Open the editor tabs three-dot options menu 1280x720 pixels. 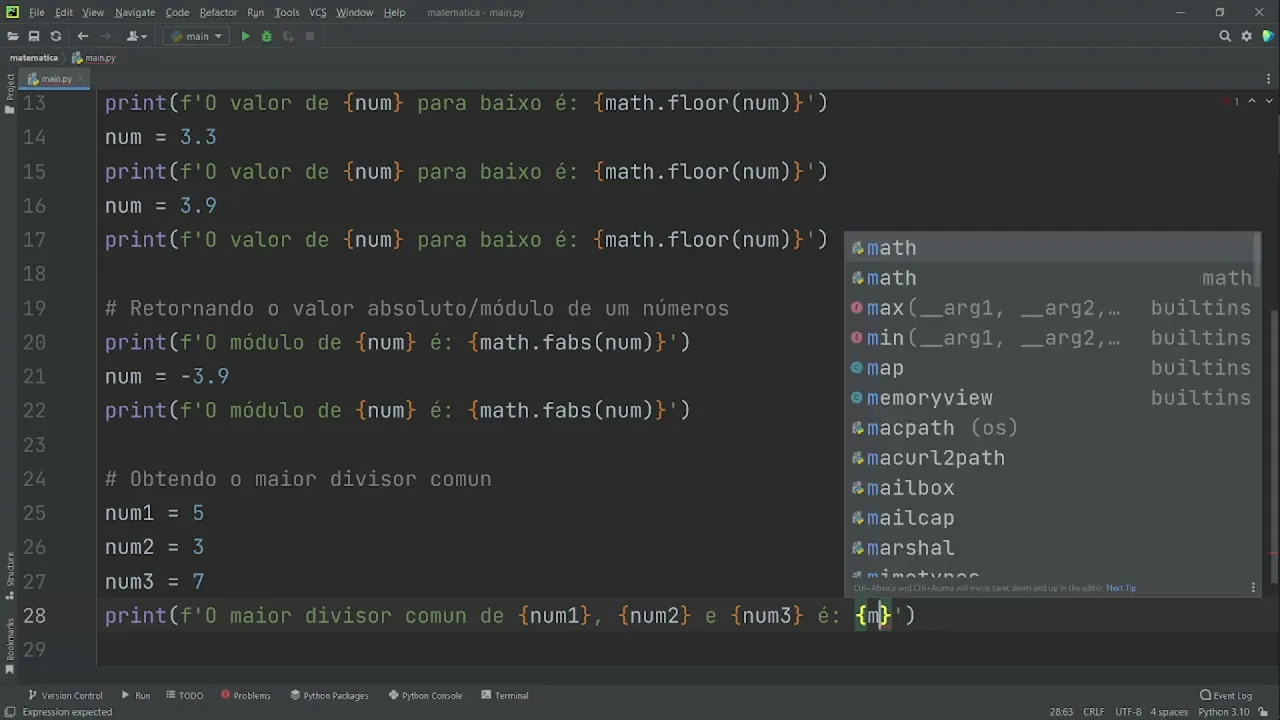pos(1270,79)
